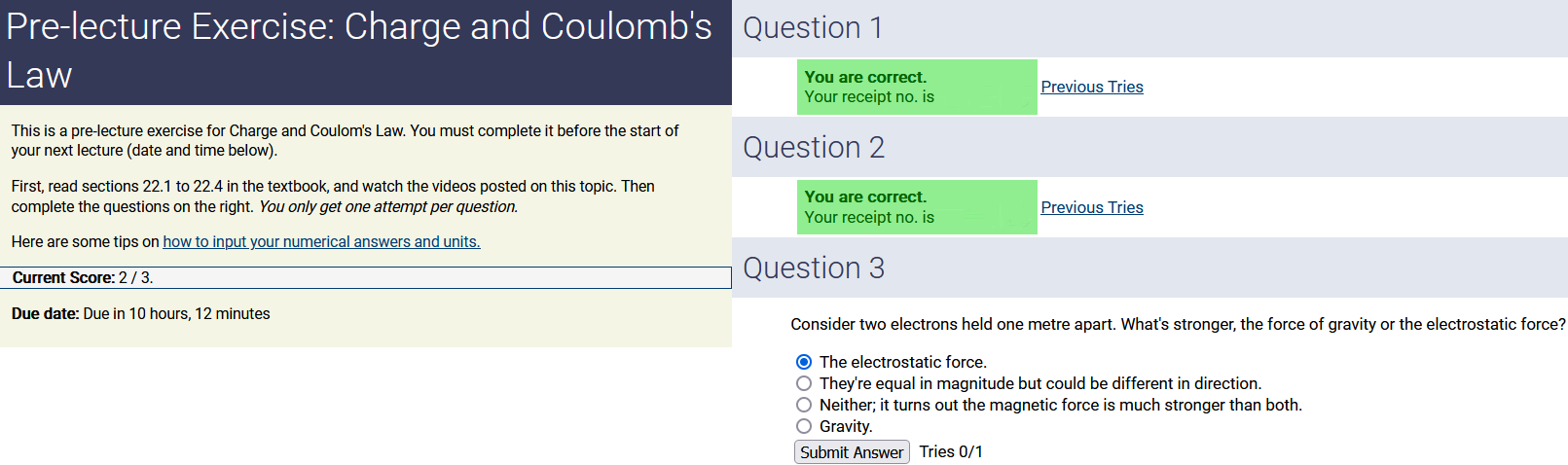Click the intro paragraph about Charge and Coulomb's Law
Viewport: 1568px width, 465px height.
pos(345,140)
